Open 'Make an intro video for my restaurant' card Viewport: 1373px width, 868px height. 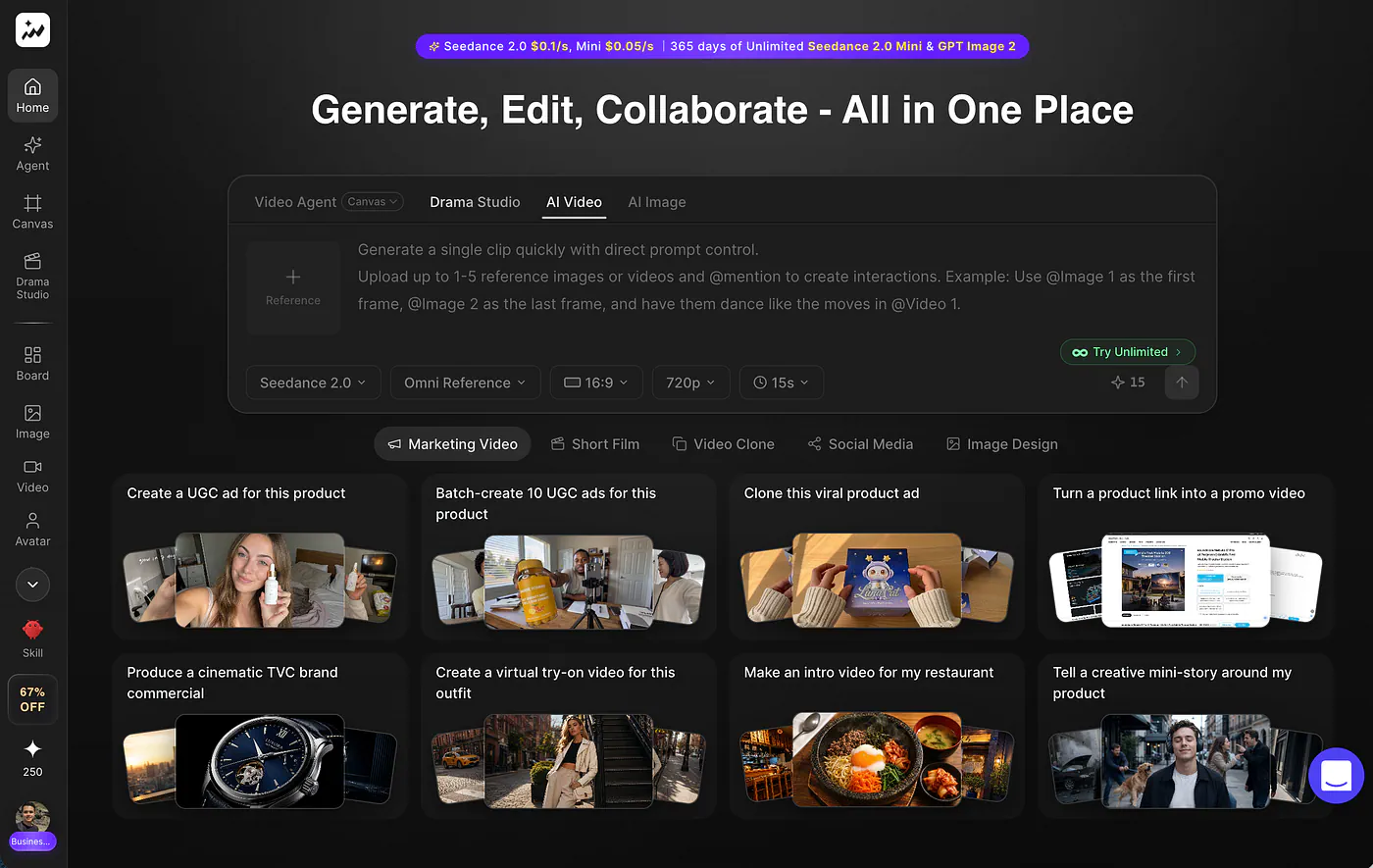[x=877, y=737]
